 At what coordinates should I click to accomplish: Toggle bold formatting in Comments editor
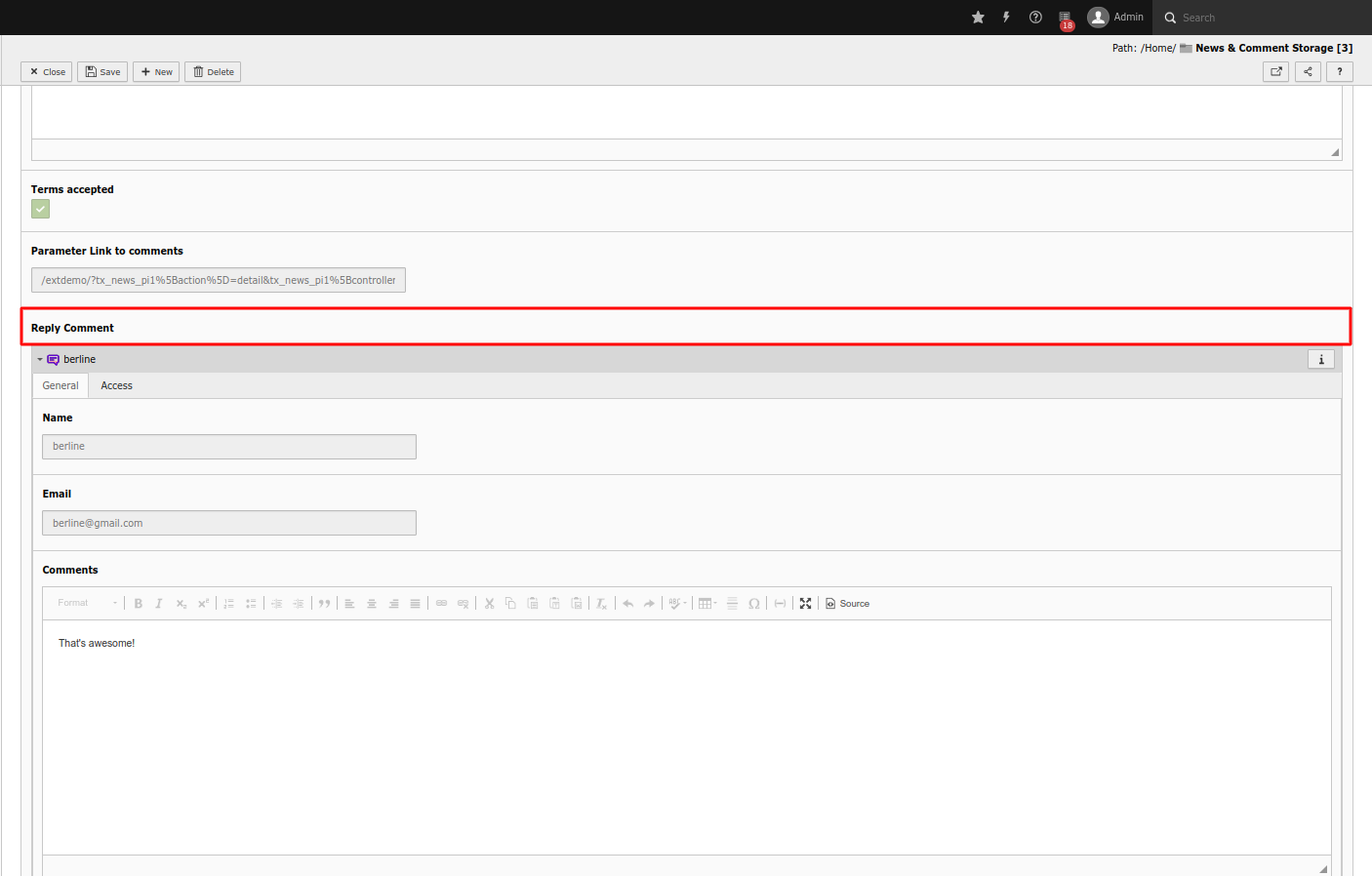tap(138, 603)
